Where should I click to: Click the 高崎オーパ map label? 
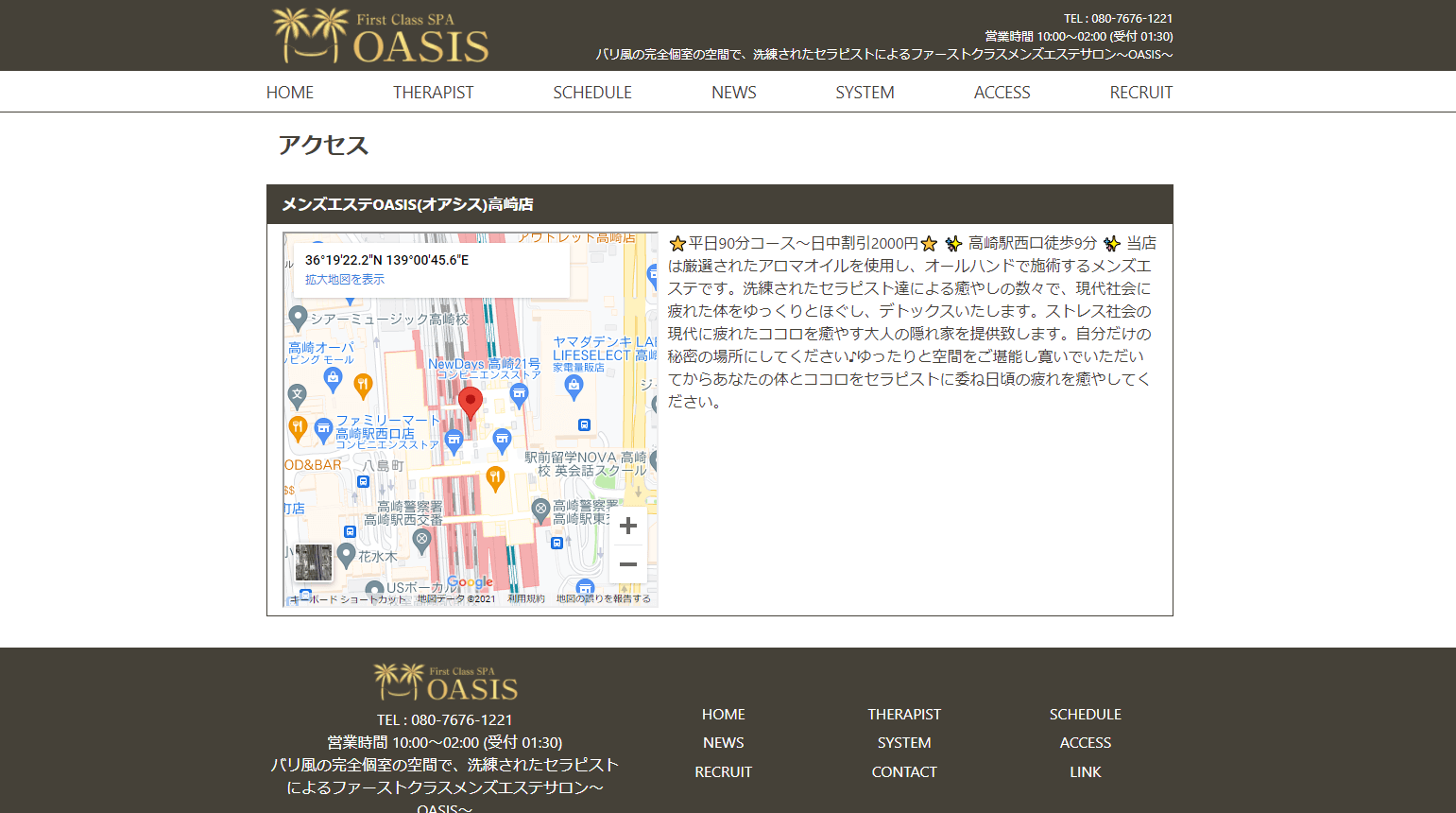(321, 353)
